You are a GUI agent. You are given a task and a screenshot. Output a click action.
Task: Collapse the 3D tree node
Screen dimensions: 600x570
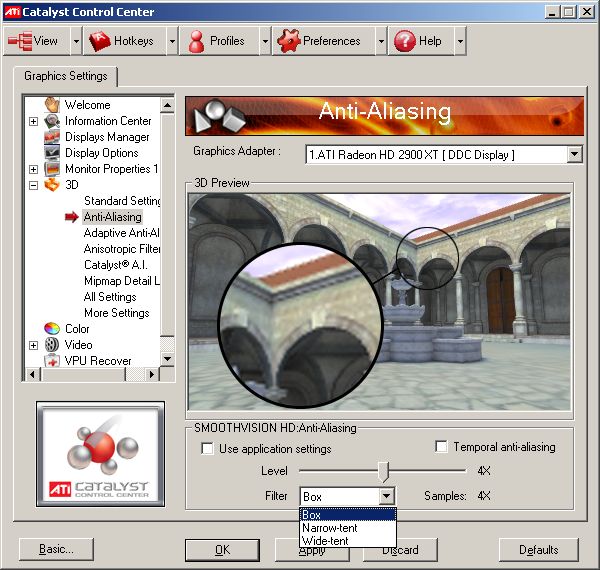click(x=34, y=186)
